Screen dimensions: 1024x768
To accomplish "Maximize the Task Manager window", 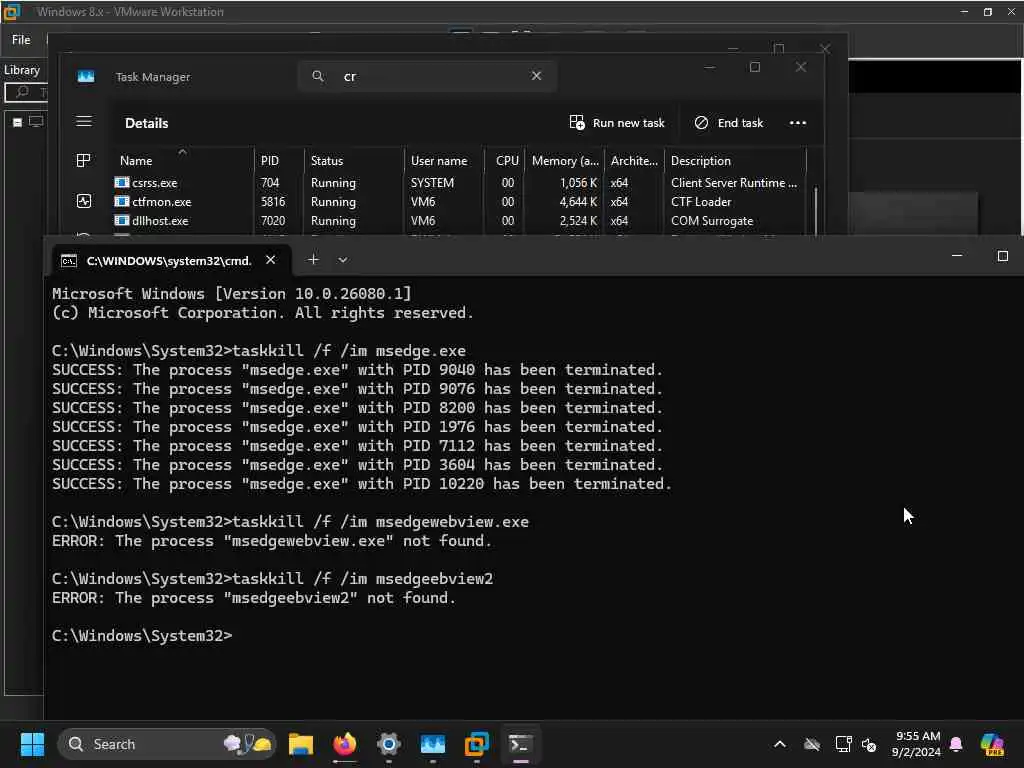I will coord(755,67).
